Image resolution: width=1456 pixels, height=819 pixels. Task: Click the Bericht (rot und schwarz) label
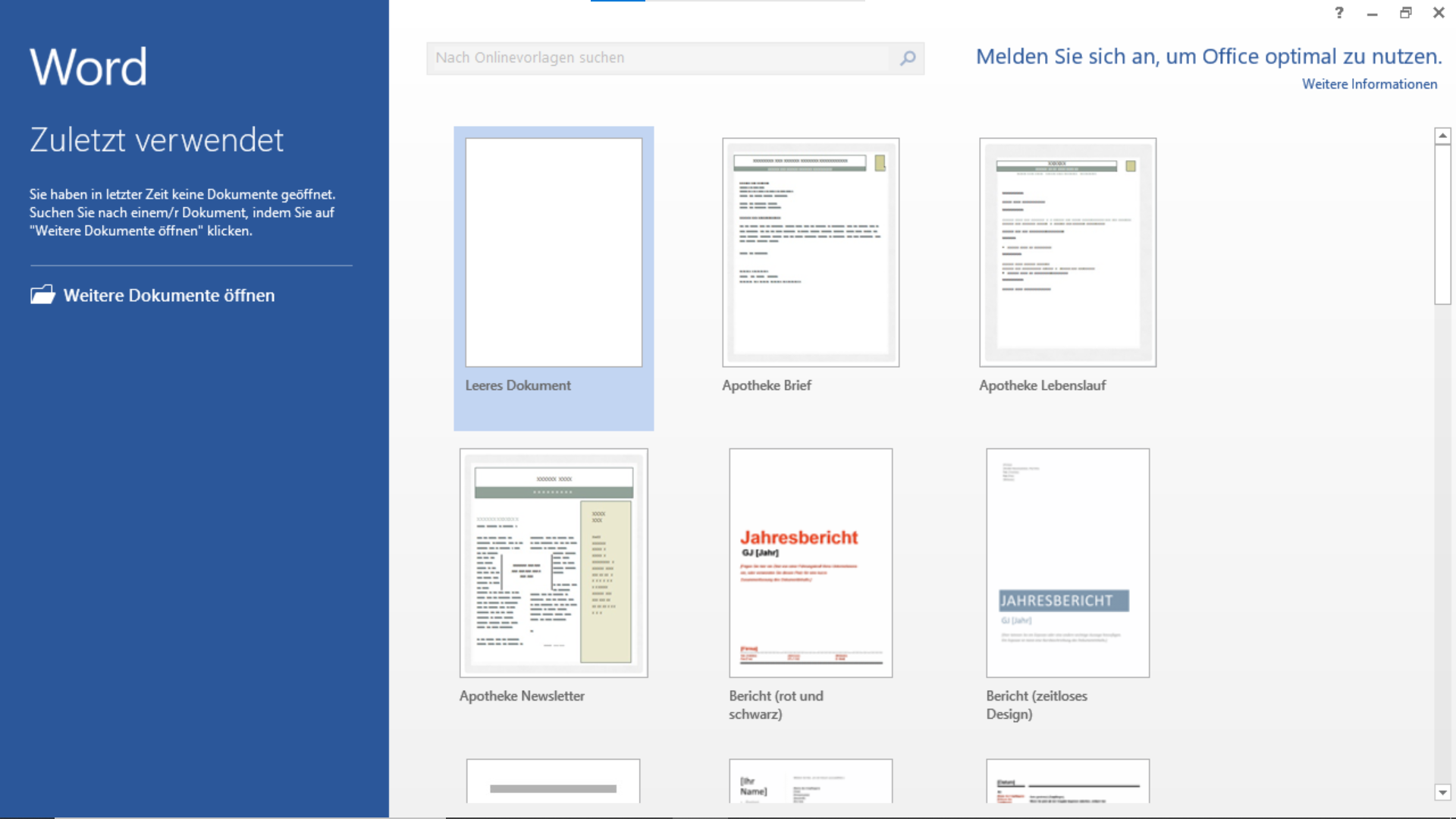tap(776, 705)
